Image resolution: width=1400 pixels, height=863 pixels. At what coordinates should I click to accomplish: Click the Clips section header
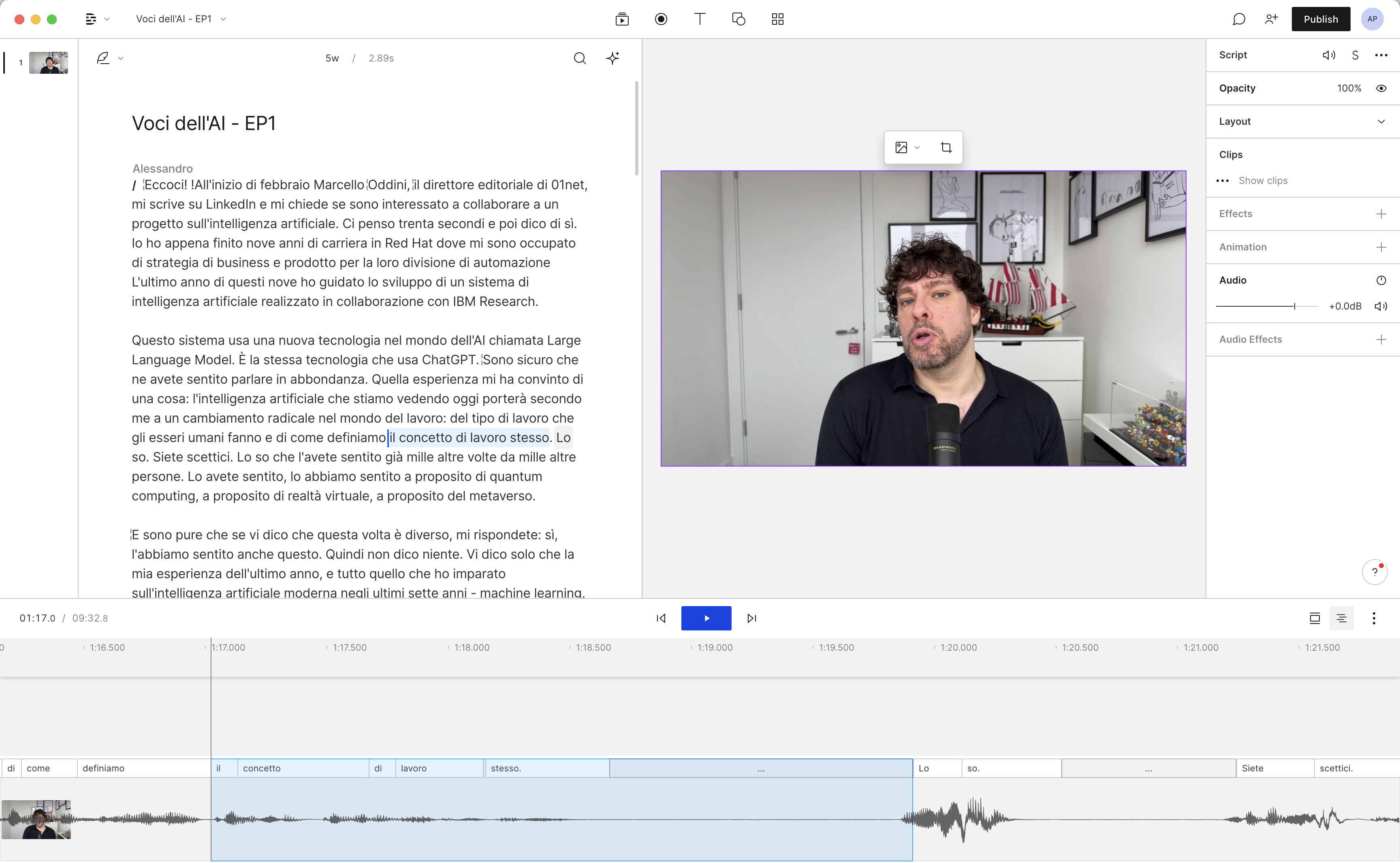(x=1231, y=155)
